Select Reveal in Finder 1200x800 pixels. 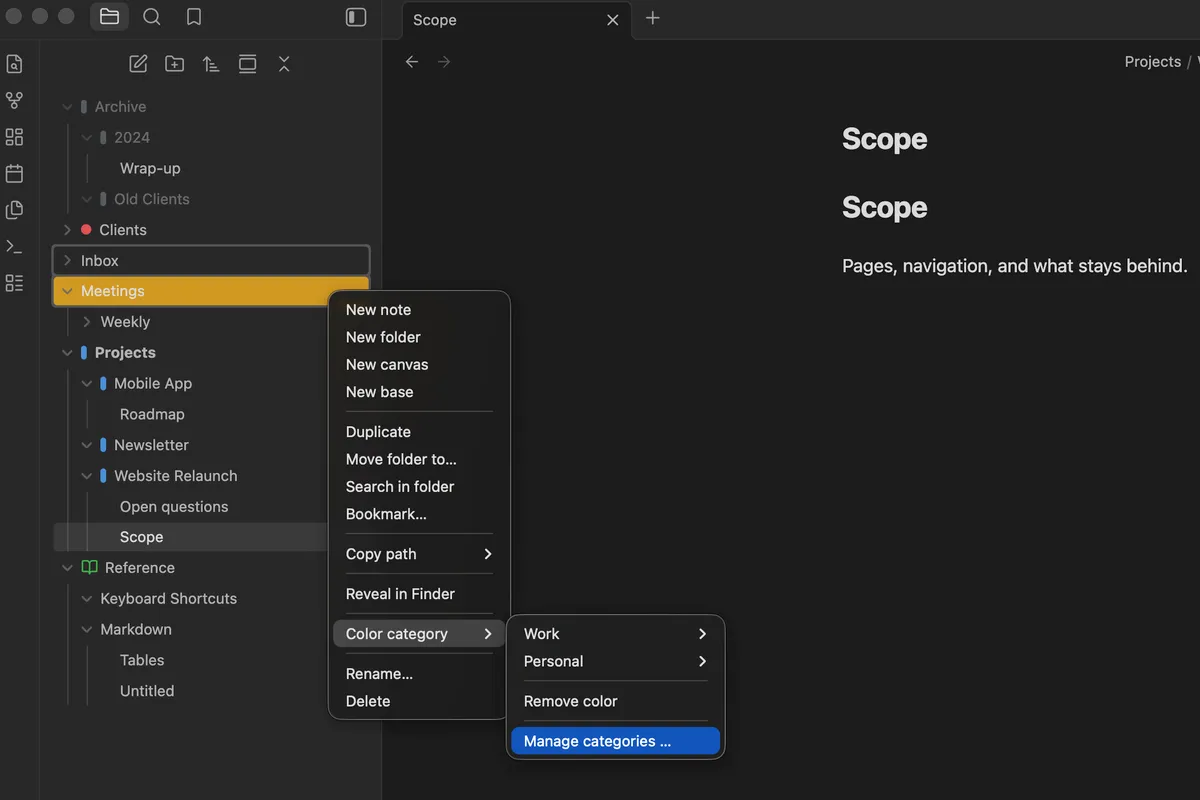tap(419, 594)
